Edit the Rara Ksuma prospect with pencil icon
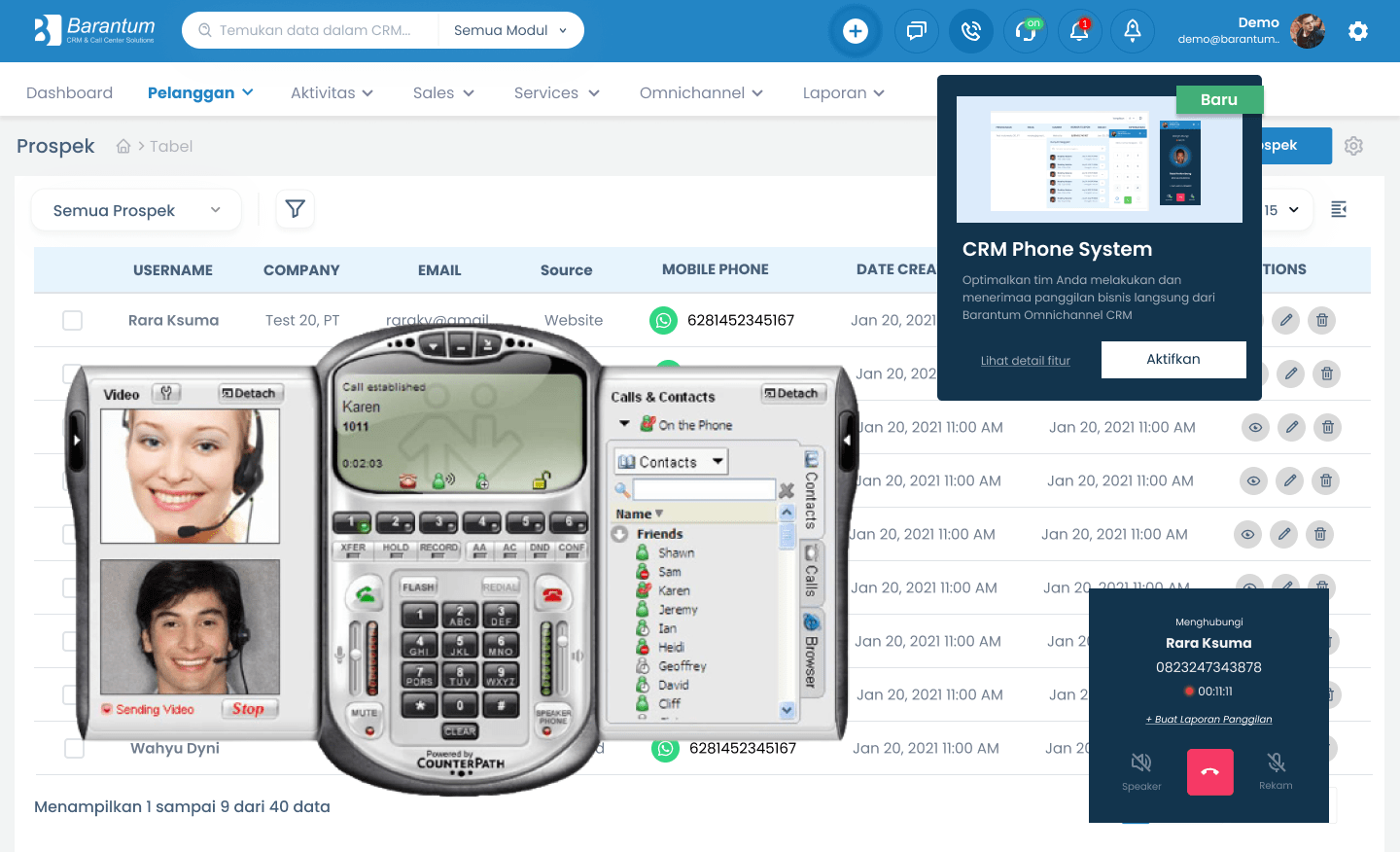The image size is (1400, 852). click(1285, 320)
